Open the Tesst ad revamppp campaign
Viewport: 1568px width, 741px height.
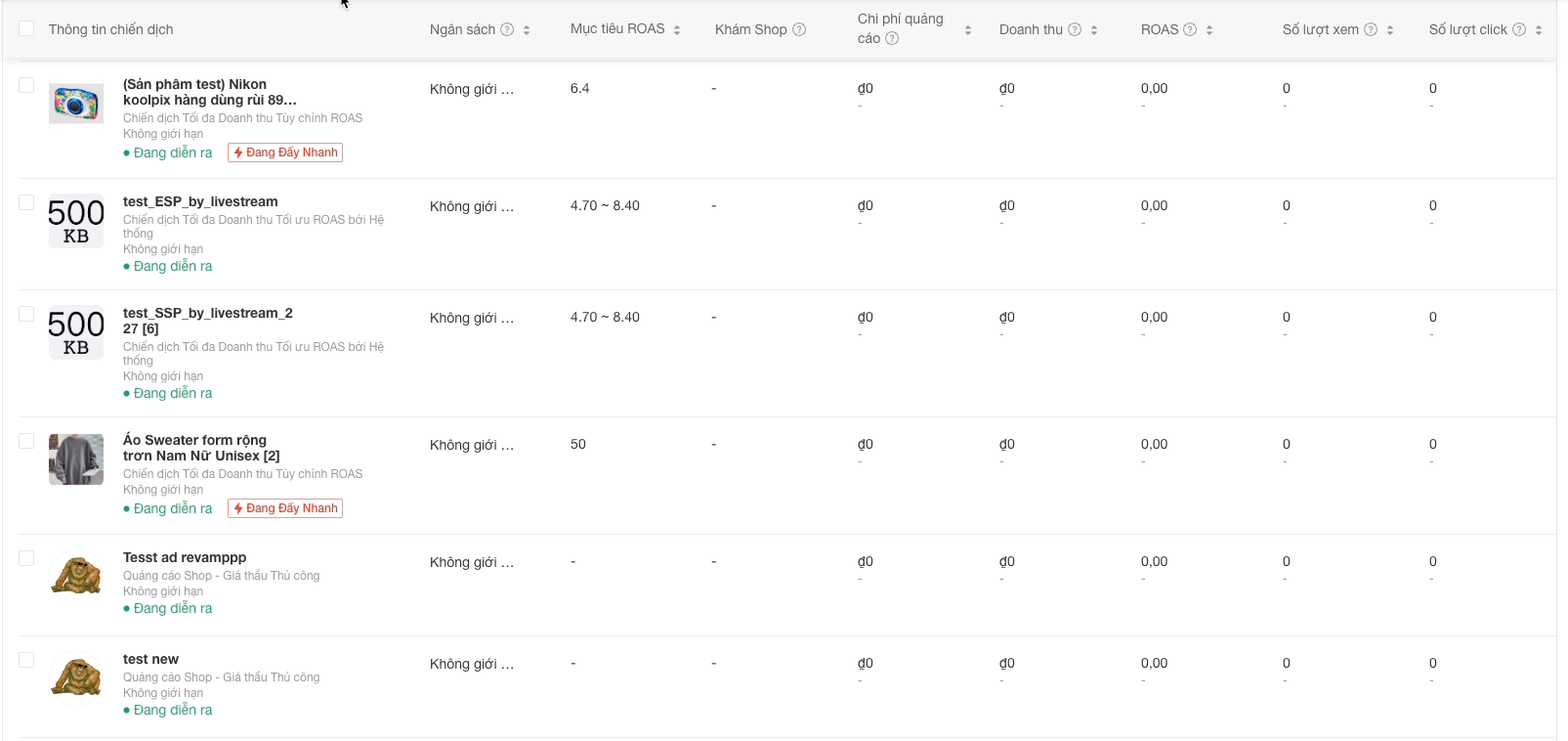pyautogui.click(x=185, y=557)
